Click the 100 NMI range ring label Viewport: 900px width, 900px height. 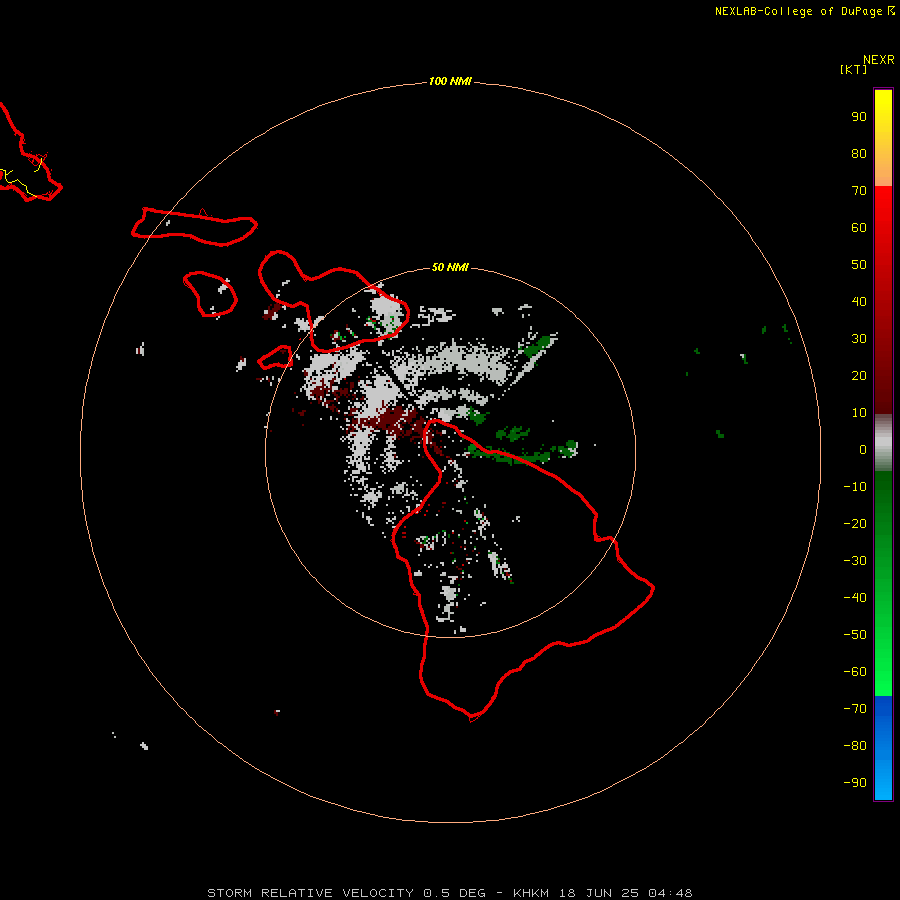coord(450,81)
